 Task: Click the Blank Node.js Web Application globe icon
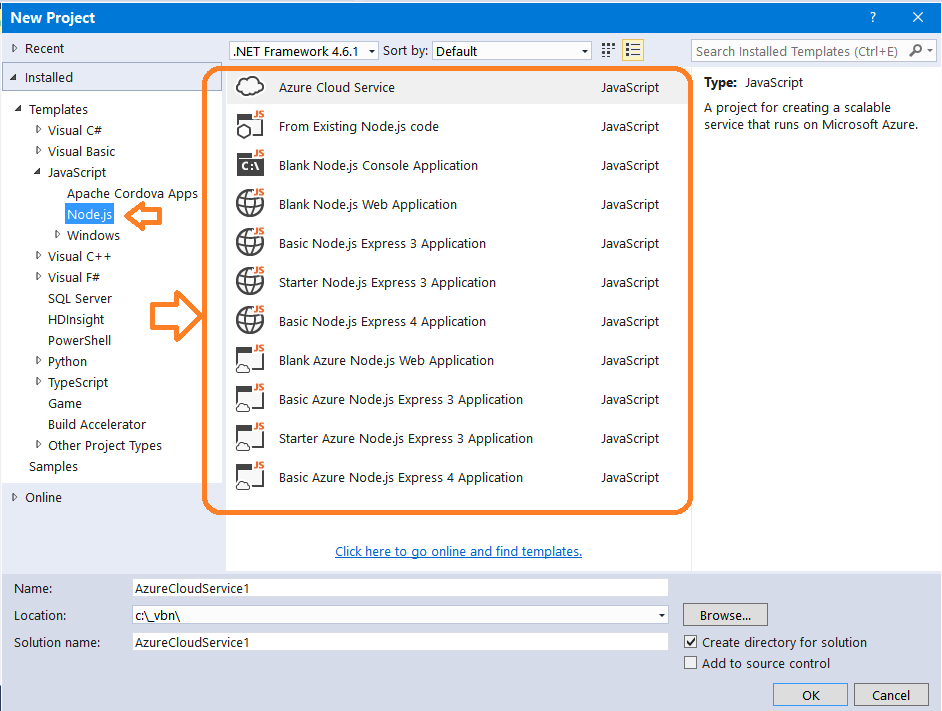250,203
